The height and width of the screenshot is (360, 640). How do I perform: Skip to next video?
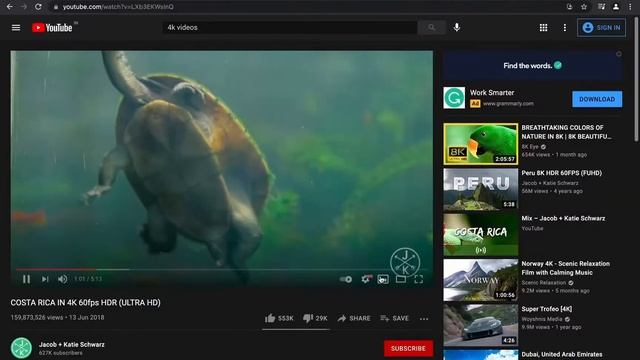click(45, 279)
